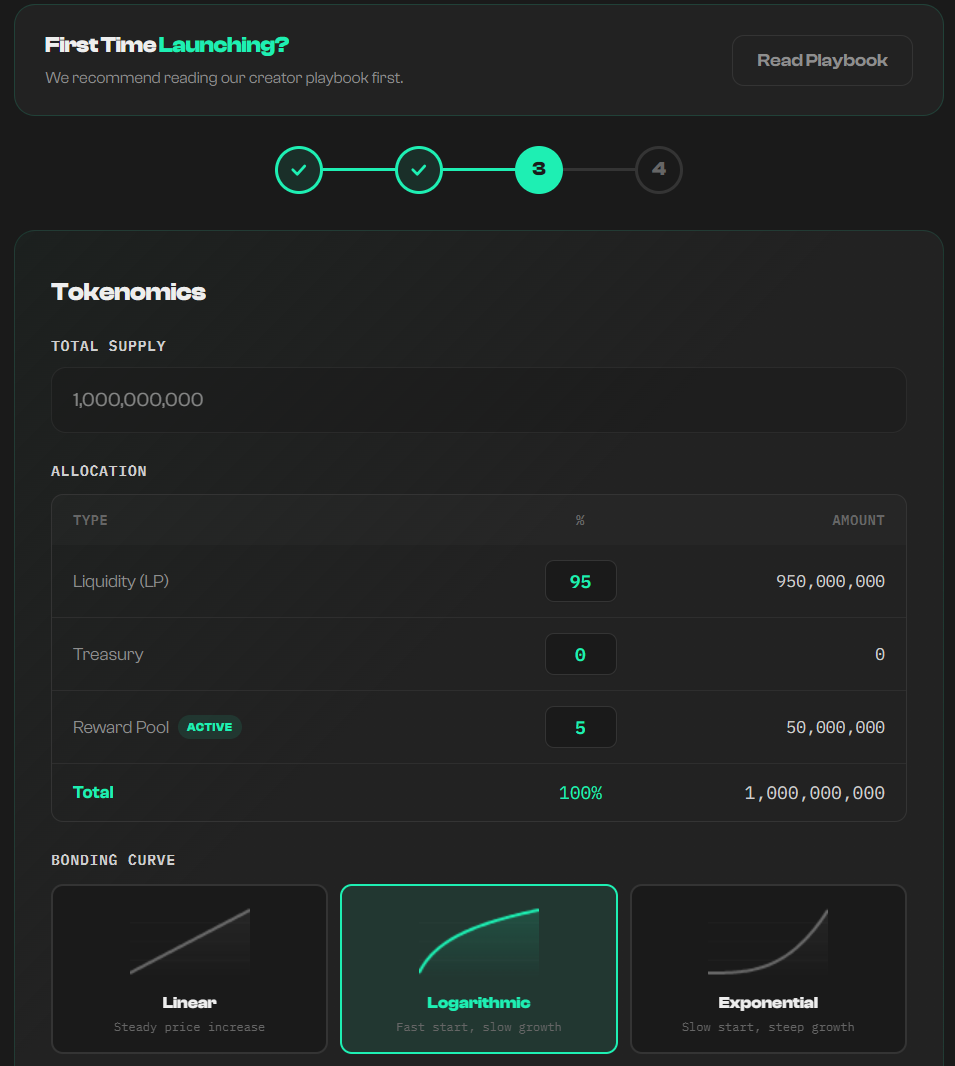The image size is (955, 1066).
Task: Select the Linear bonding curve card
Action: (189, 968)
